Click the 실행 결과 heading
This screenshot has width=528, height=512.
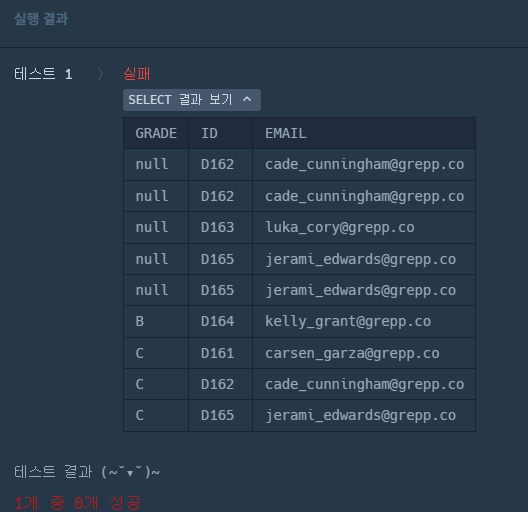pyautogui.click(x=41, y=19)
